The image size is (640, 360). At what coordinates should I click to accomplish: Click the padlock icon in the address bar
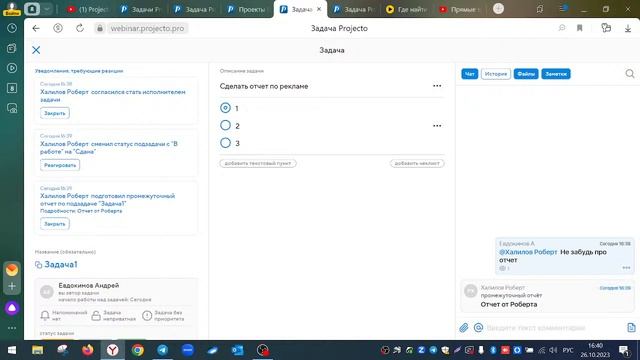coord(100,28)
